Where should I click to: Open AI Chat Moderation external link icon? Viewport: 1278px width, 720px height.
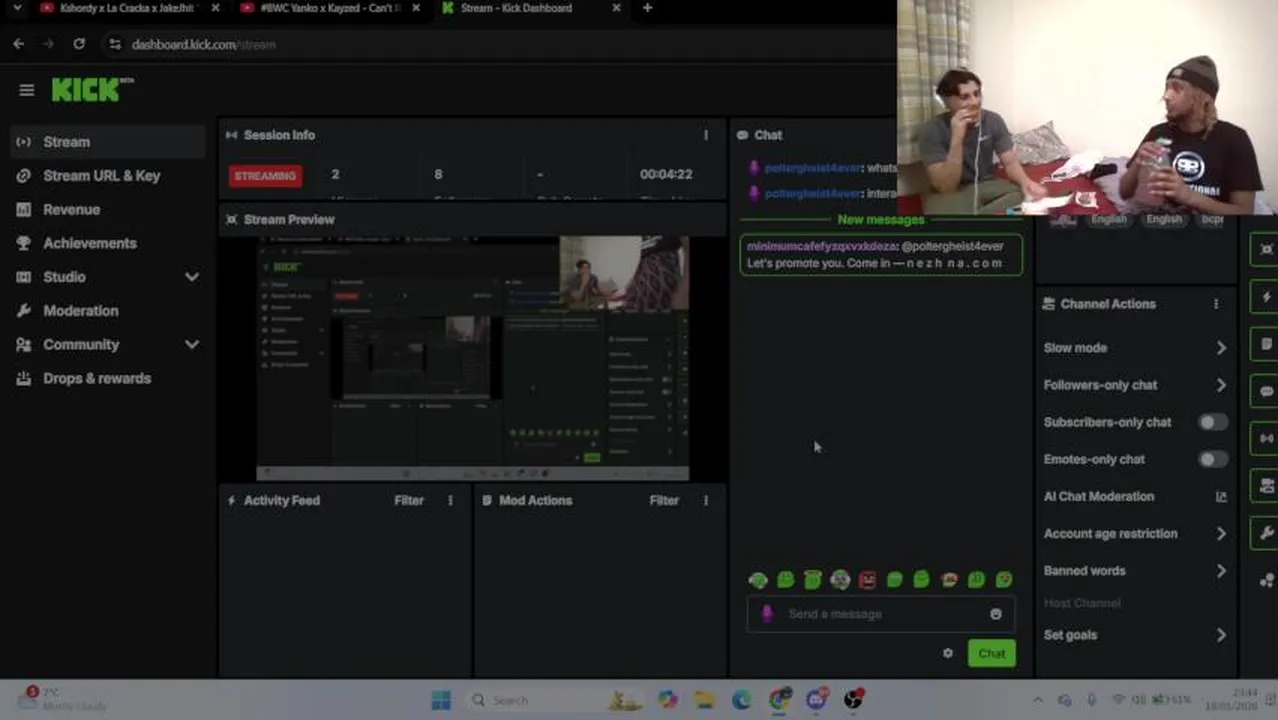click(1221, 497)
